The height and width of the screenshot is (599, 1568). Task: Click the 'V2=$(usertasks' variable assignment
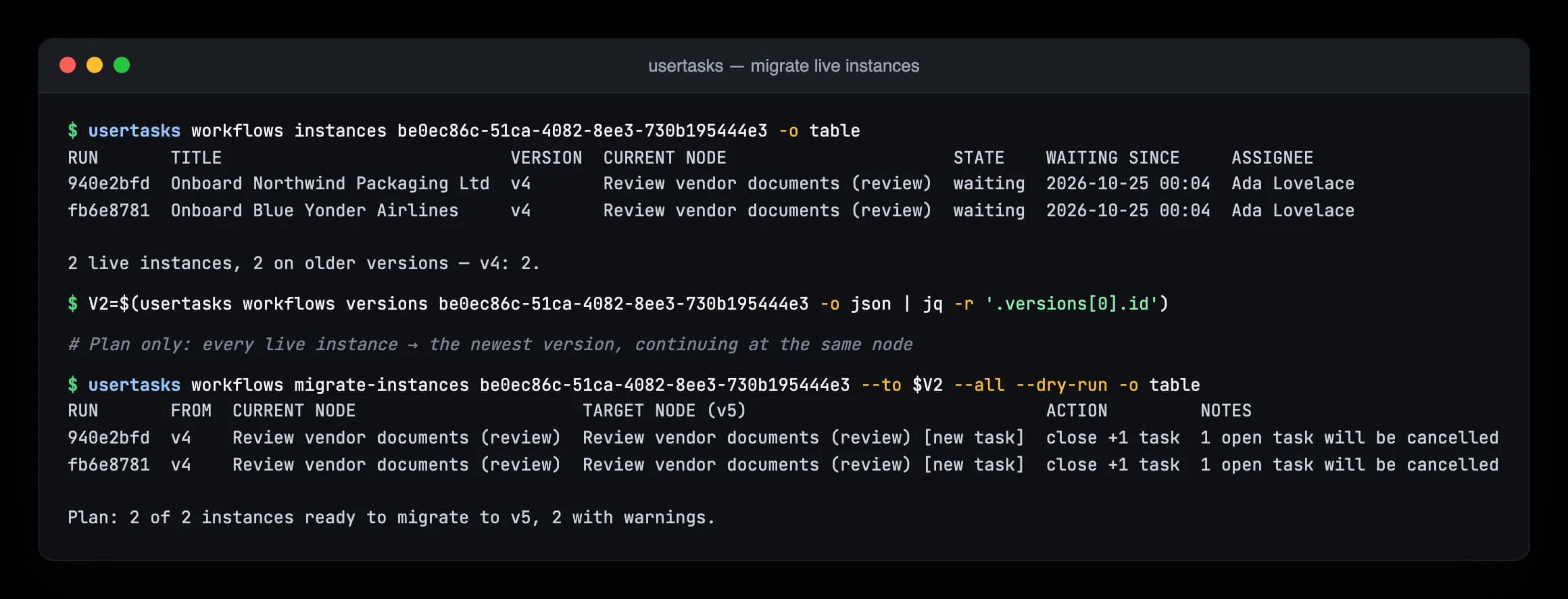pos(160,304)
